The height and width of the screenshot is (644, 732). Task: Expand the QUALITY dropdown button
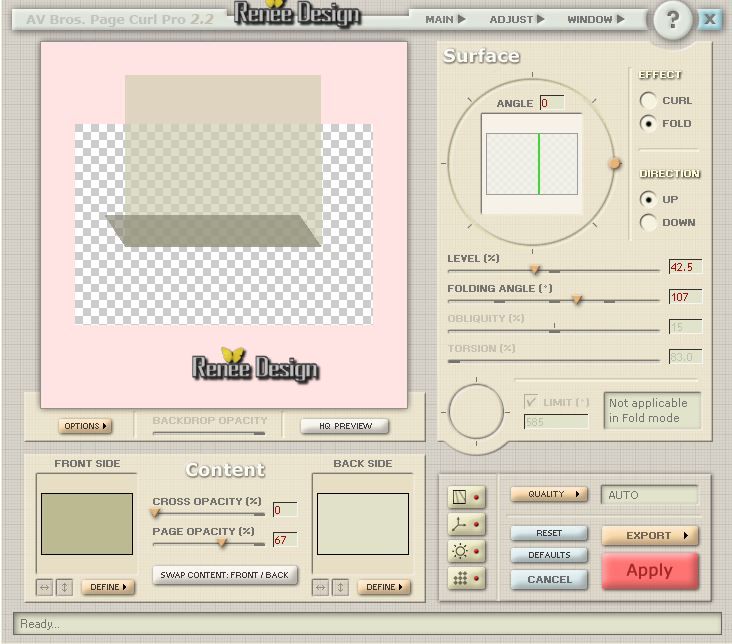549,494
